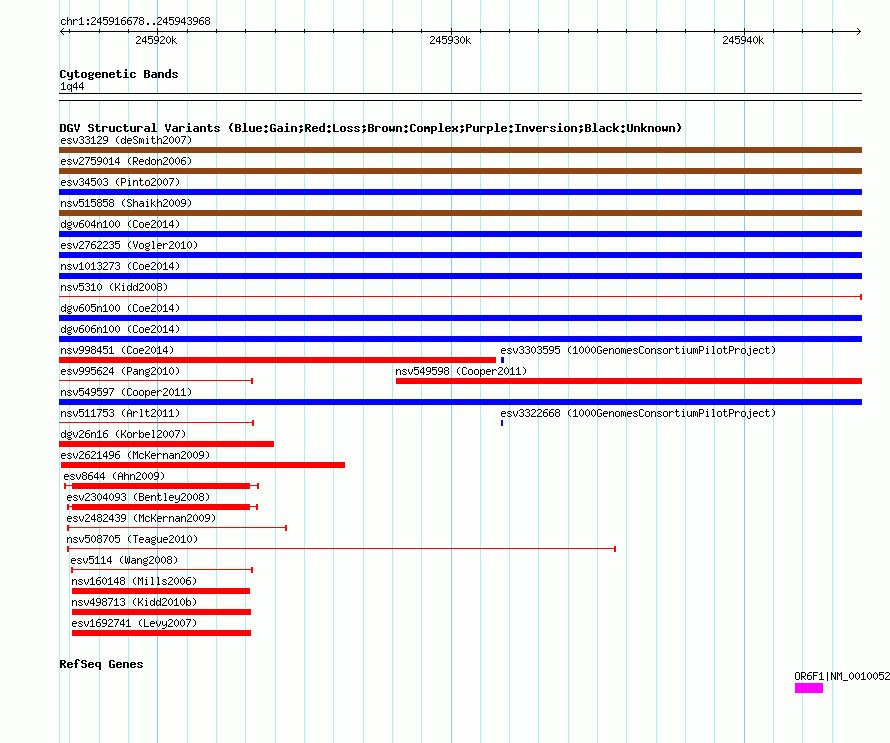Image resolution: width=890 pixels, height=743 pixels.
Task: Select the esv2482439 (McKernan2009) label
Action: click(x=141, y=518)
